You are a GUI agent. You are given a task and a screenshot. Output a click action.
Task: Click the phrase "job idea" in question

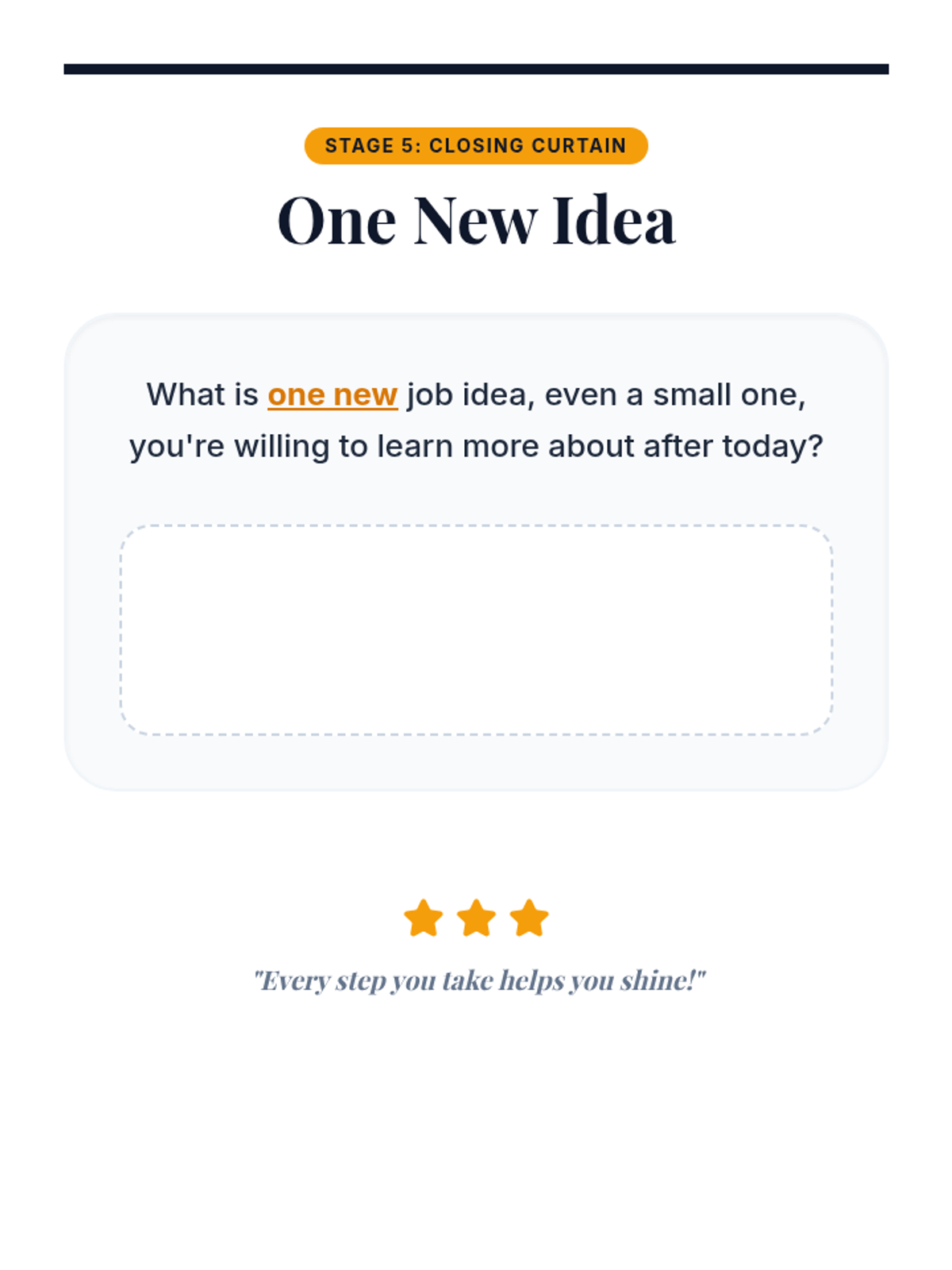click(467, 395)
